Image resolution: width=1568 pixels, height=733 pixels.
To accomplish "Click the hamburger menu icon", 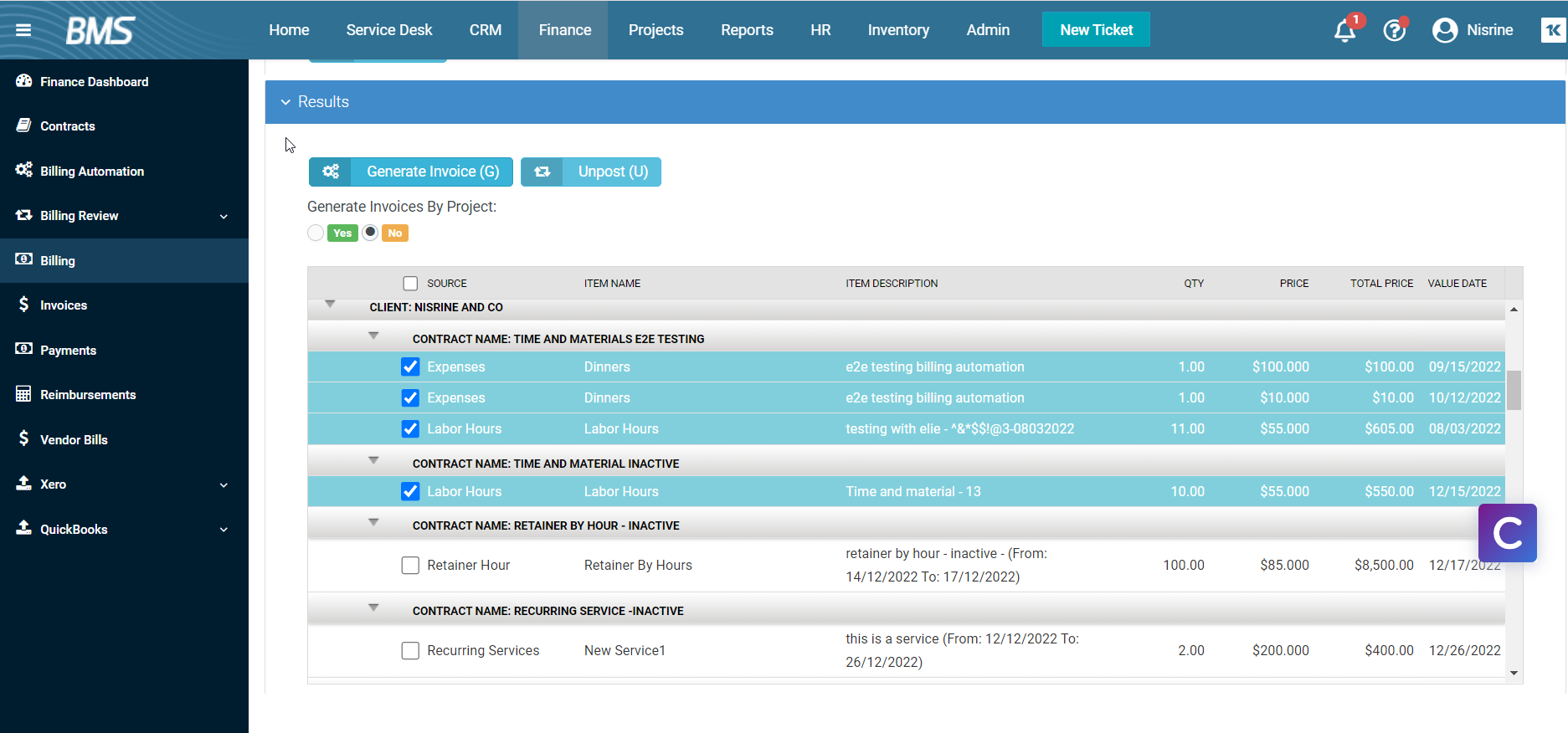I will tap(23, 30).
